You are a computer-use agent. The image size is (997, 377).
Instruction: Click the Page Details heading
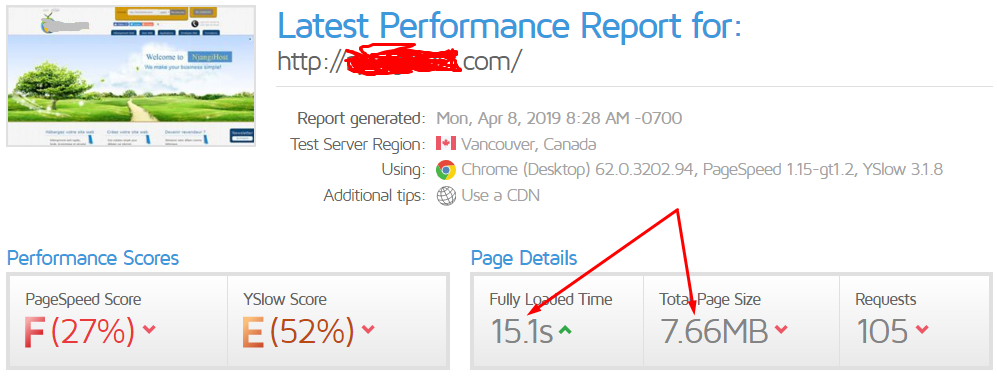click(524, 258)
